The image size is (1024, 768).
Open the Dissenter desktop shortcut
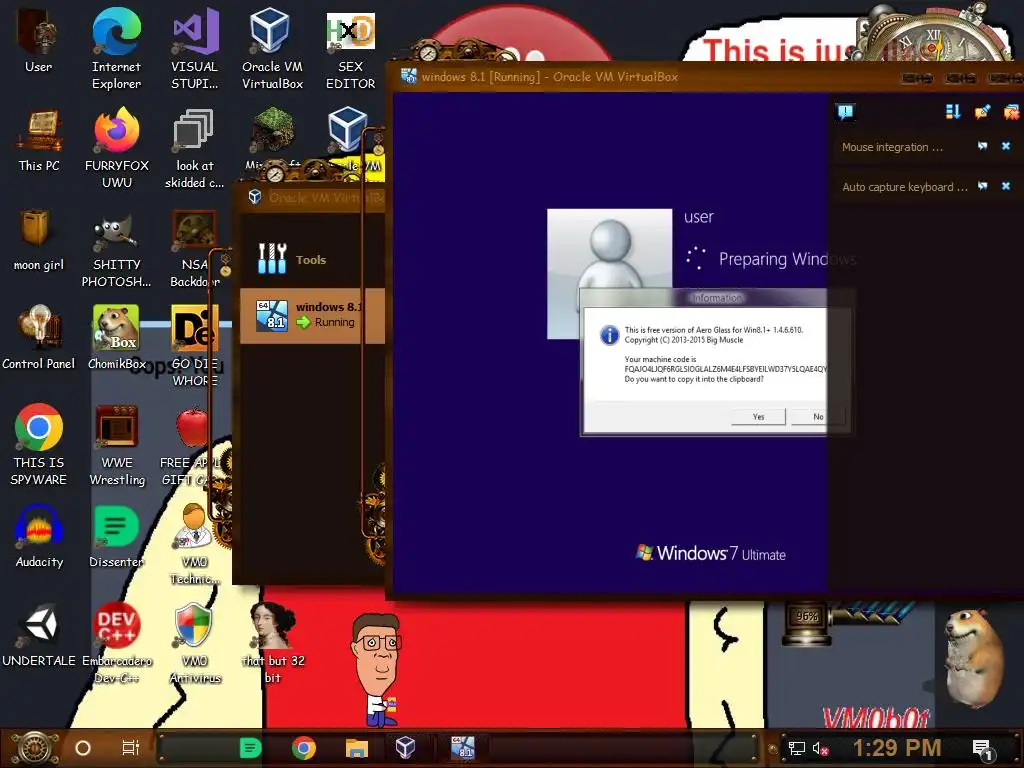[x=117, y=537]
